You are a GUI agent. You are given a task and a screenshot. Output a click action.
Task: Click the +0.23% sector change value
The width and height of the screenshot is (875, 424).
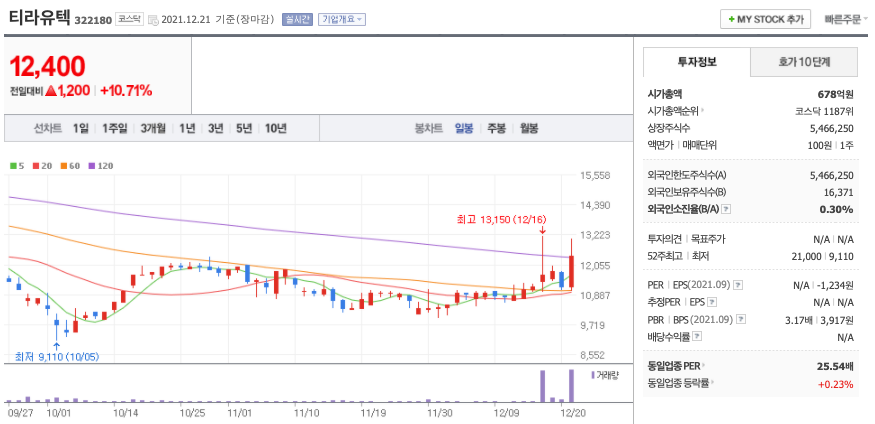click(835, 383)
